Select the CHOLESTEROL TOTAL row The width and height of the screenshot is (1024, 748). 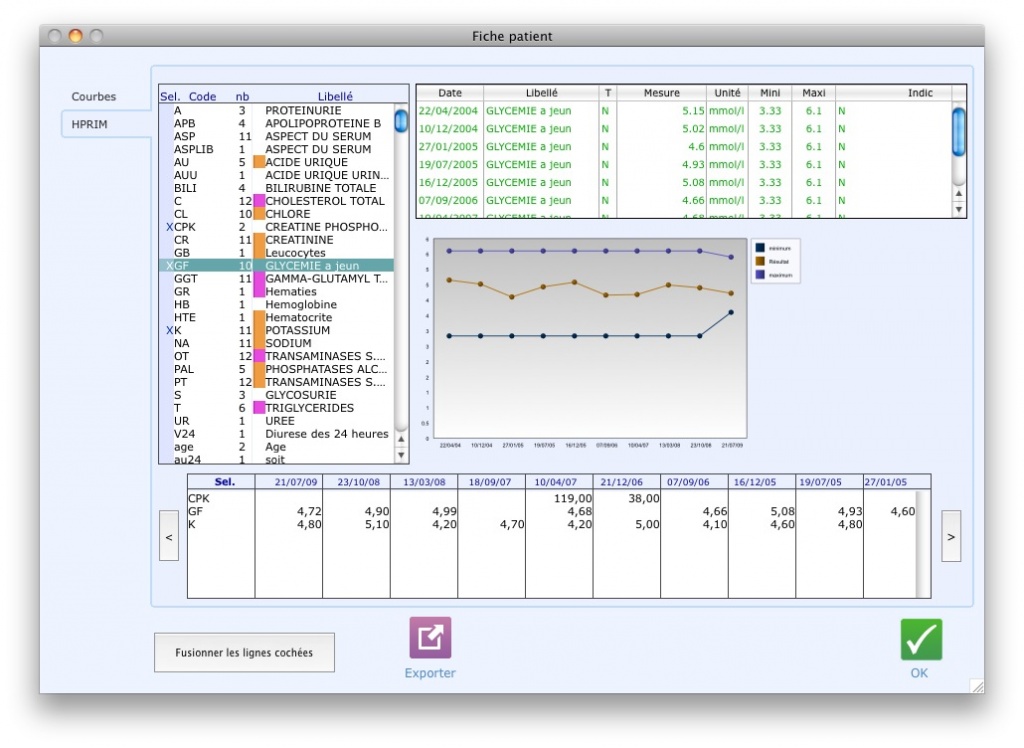point(276,201)
